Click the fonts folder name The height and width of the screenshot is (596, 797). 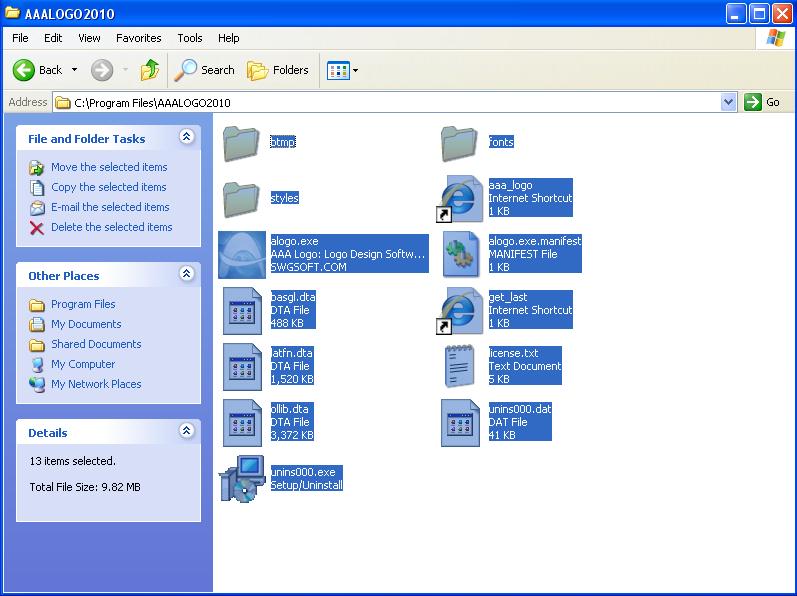pyautogui.click(x=501, y=142)
